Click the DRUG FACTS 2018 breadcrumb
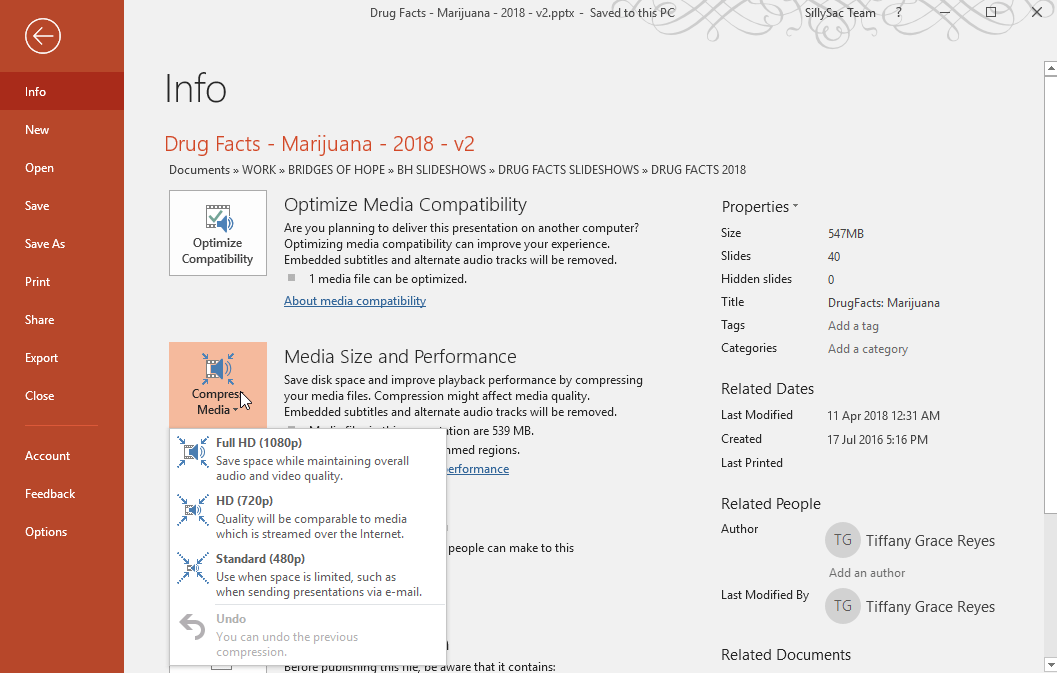Image resolution: width=1057 pixels, height=673 pixels. (698, 170)
